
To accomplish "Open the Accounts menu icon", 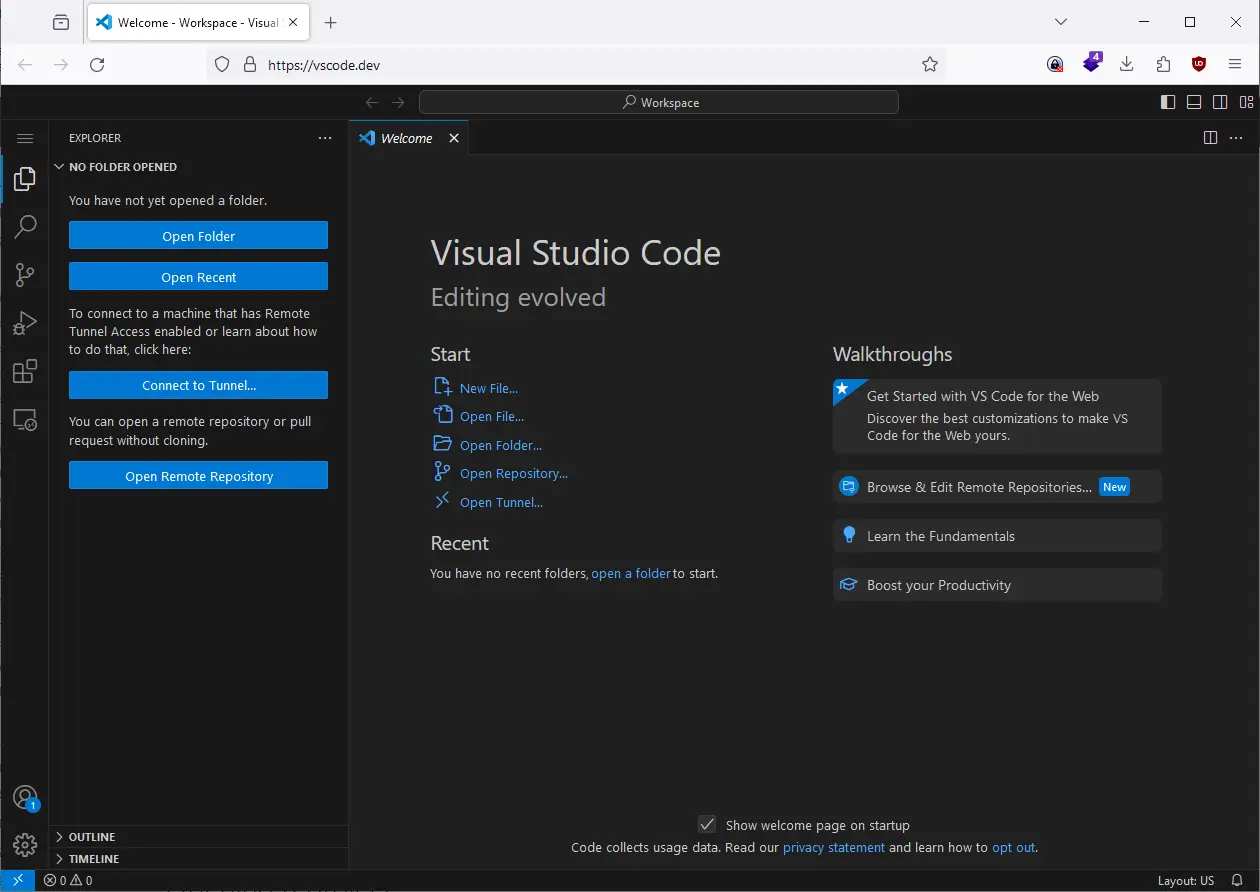I will [x=25, y=798].
